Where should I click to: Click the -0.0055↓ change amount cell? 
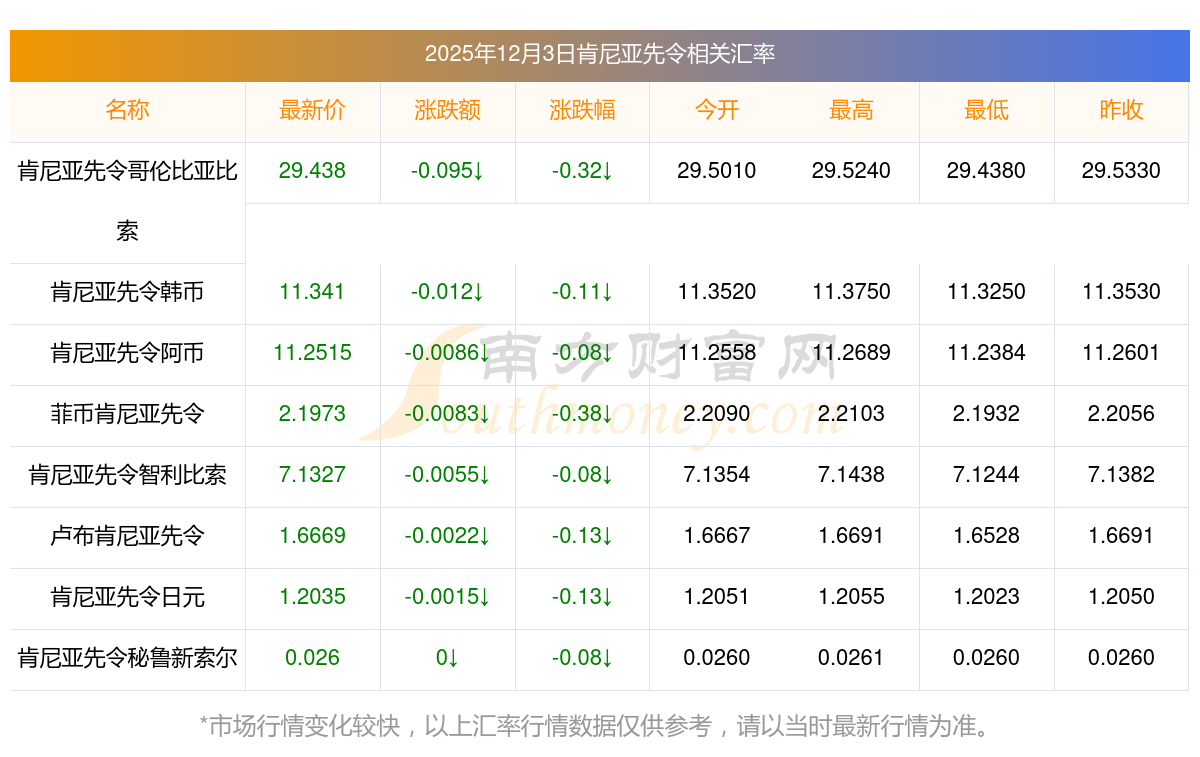pyautogui.click(x=447, y=475)
